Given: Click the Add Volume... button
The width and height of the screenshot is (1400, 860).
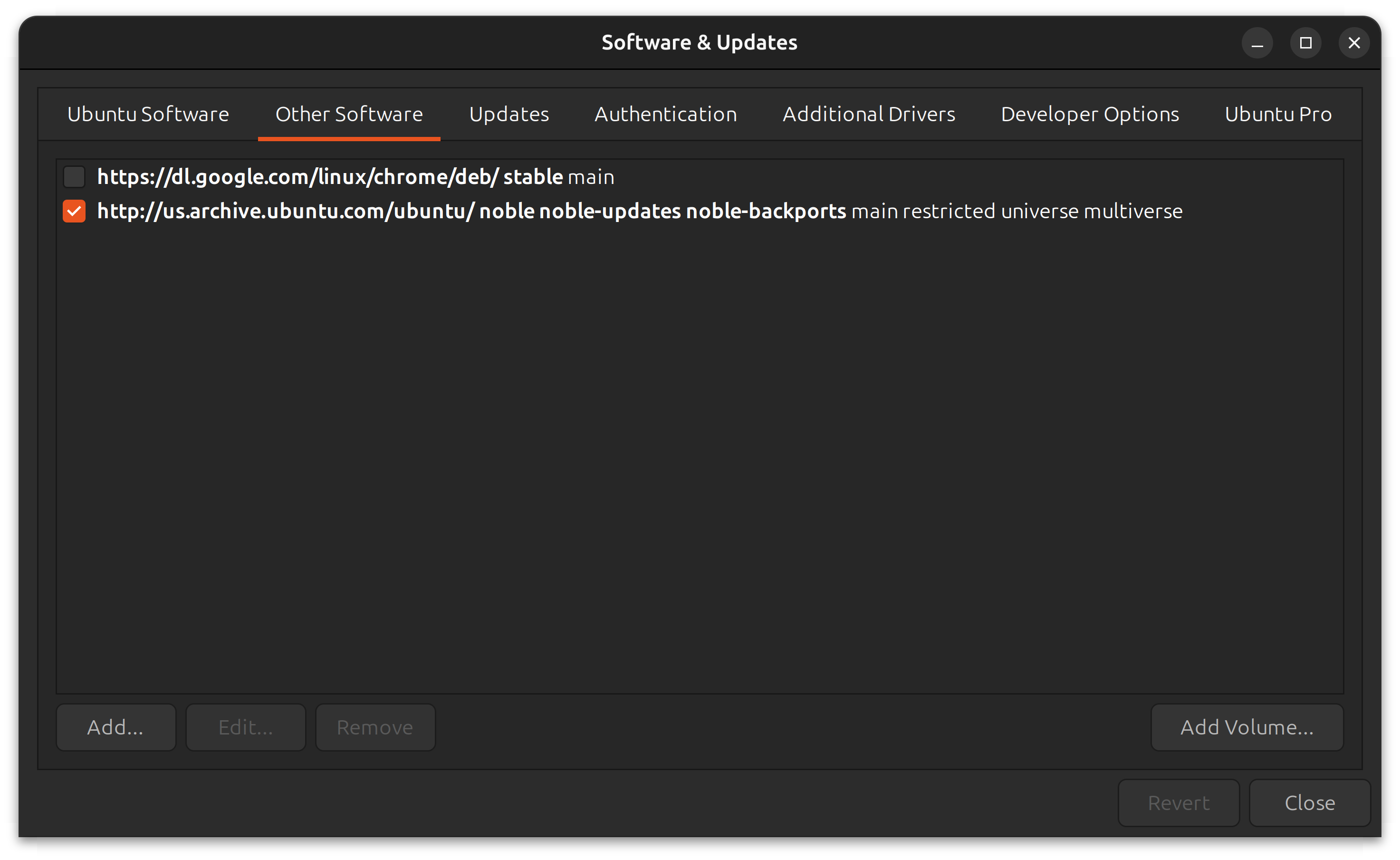Looking at the screenshot, I should (1247, 727).
